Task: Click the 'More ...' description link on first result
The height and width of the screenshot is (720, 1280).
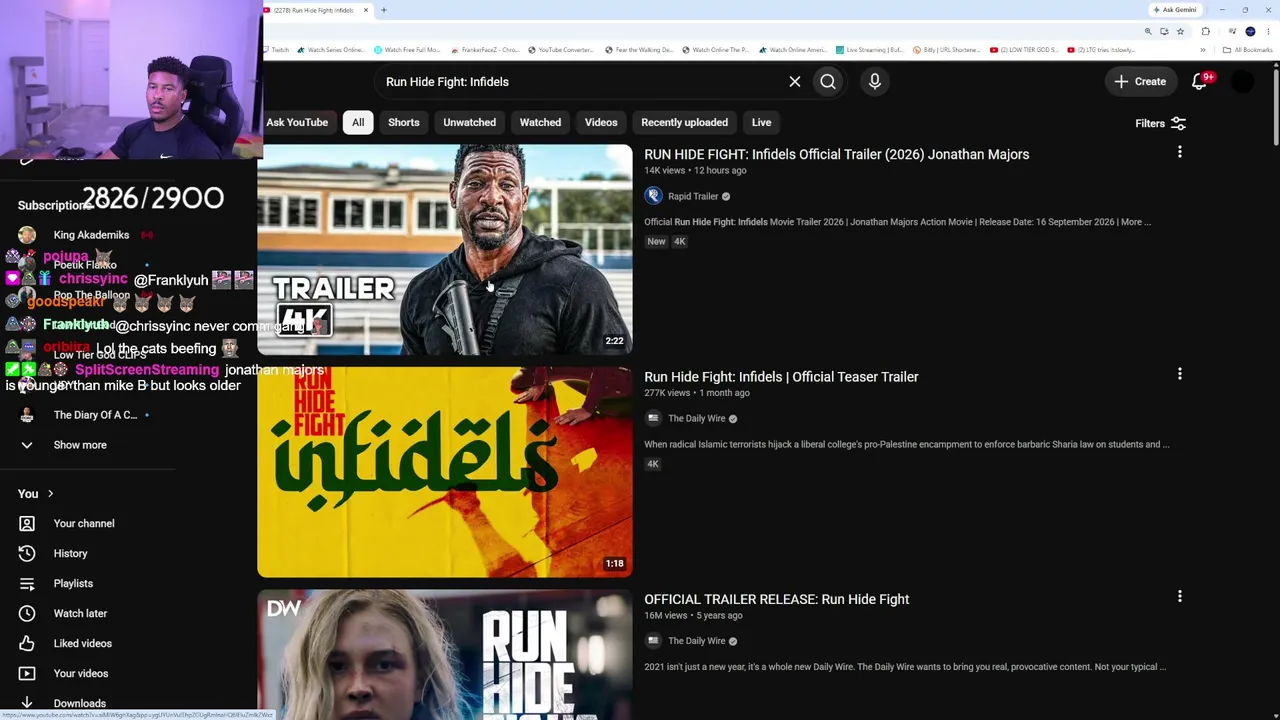Action: click(x=1135, y=222)
